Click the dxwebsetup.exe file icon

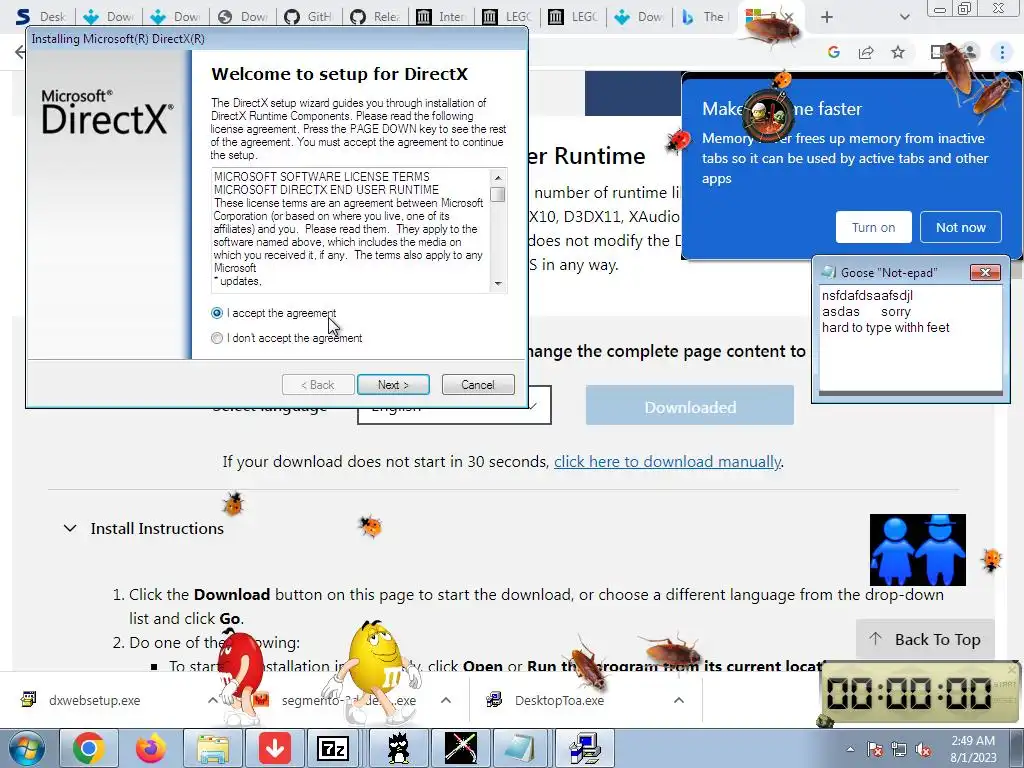point(28,700)
